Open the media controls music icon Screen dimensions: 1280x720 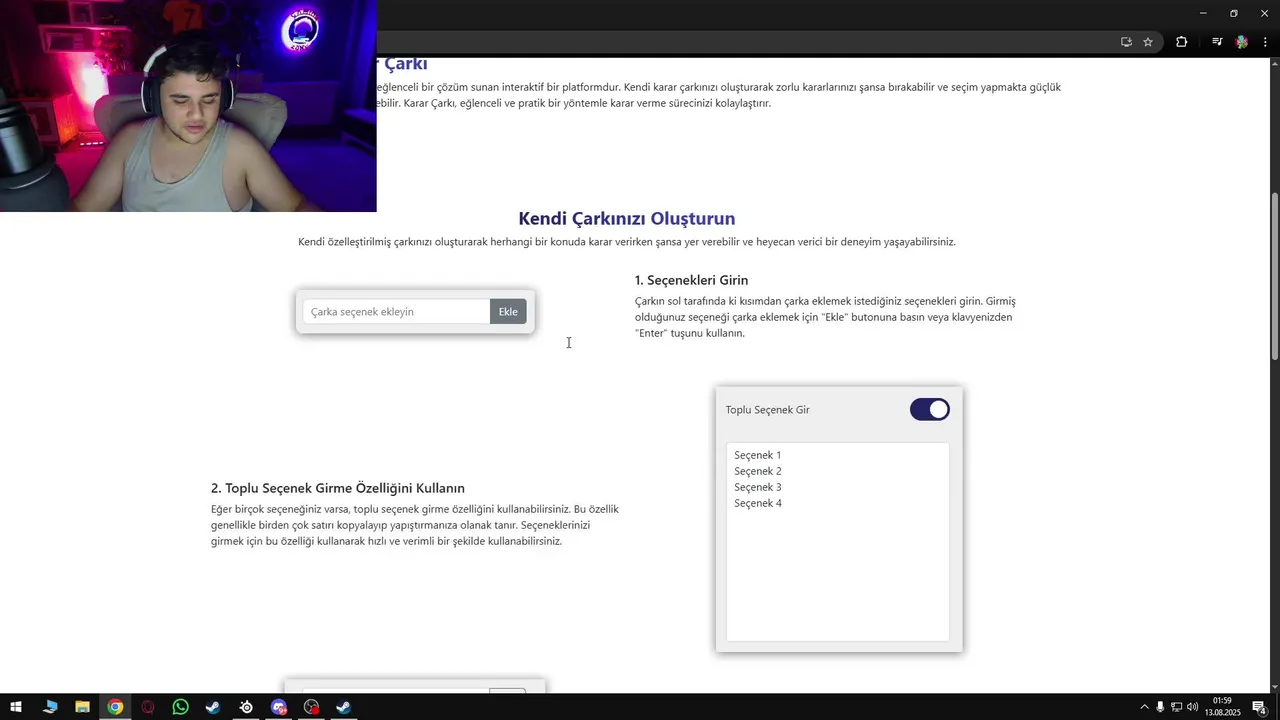point(1217,42)
